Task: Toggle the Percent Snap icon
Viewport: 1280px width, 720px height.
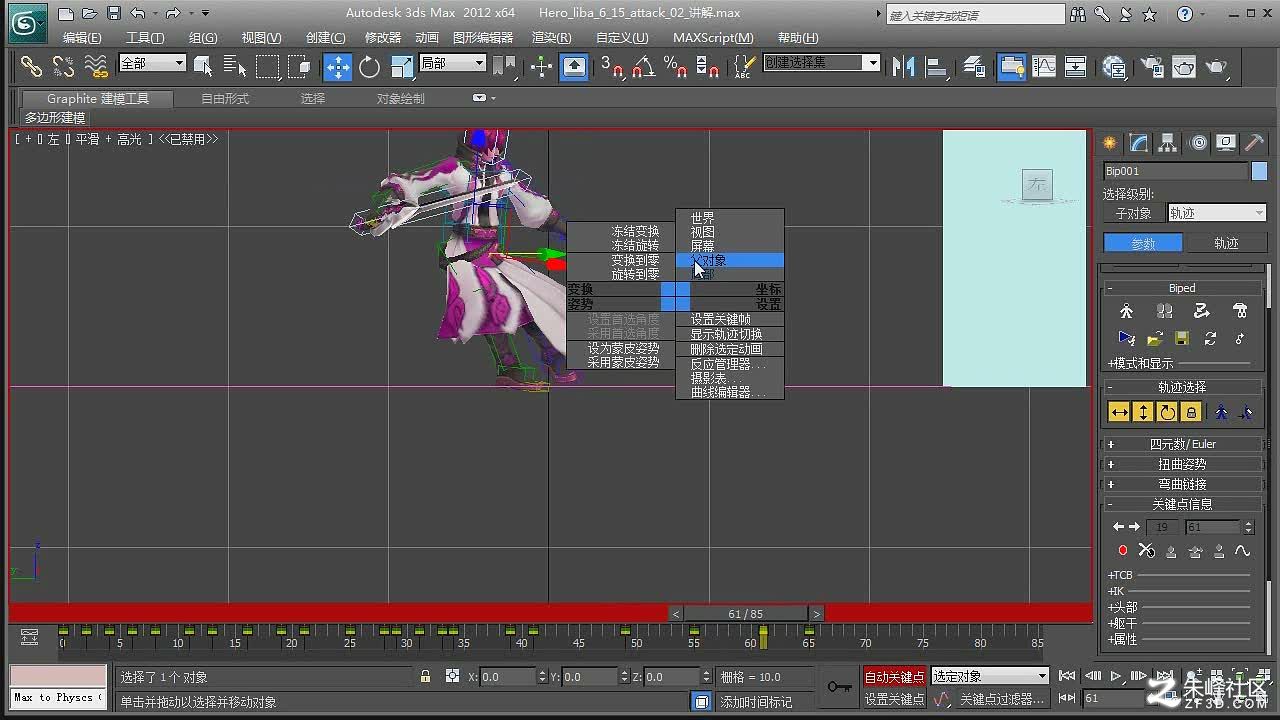Action: pyautogui.click(x=675, y=66)
